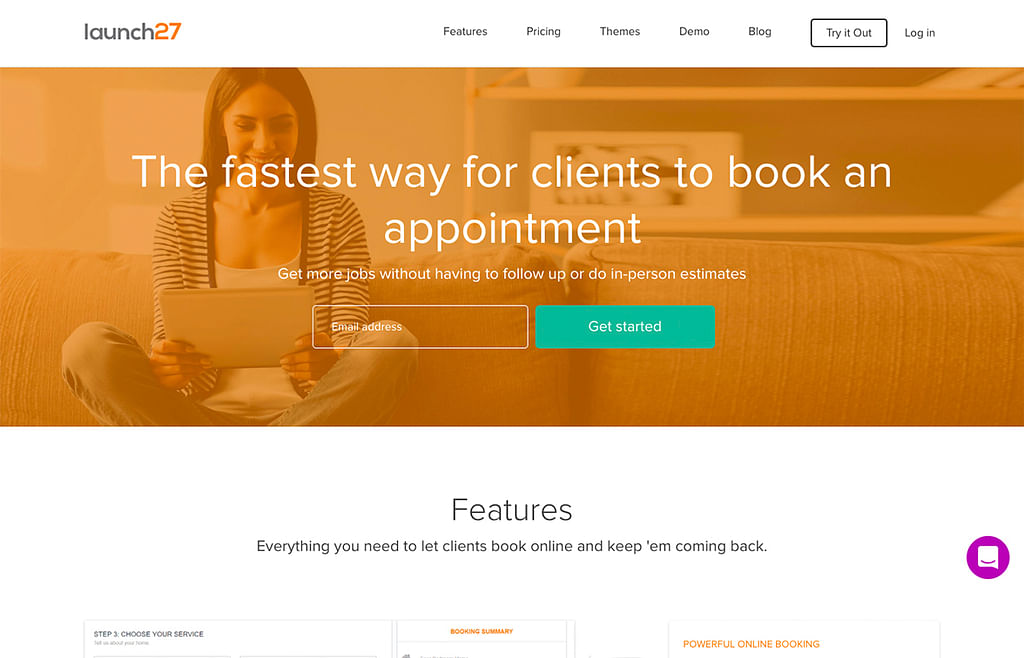Click the Try it Out button
Image resolution: width=1024 pixels, height=658 pixels.
(x=848, y=33)
